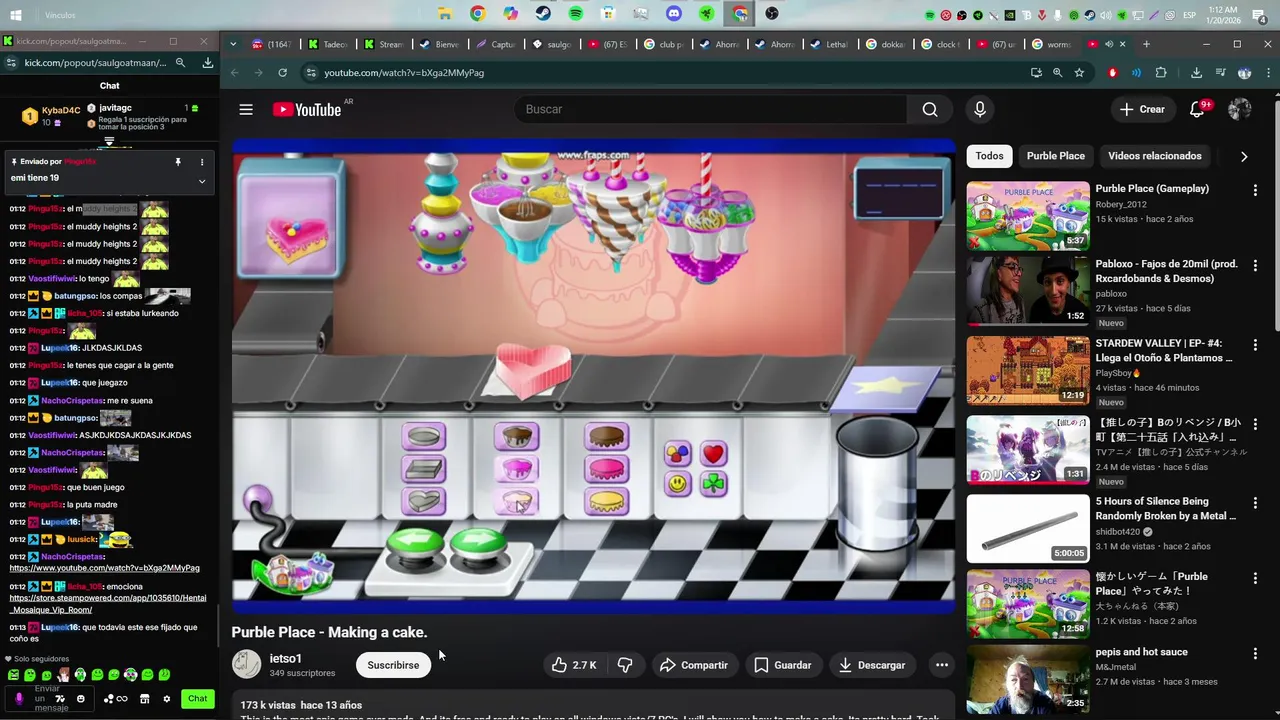Open Kick chat settings gear
The height and width of the screenshot is (720, 1280).
(166, 699)
